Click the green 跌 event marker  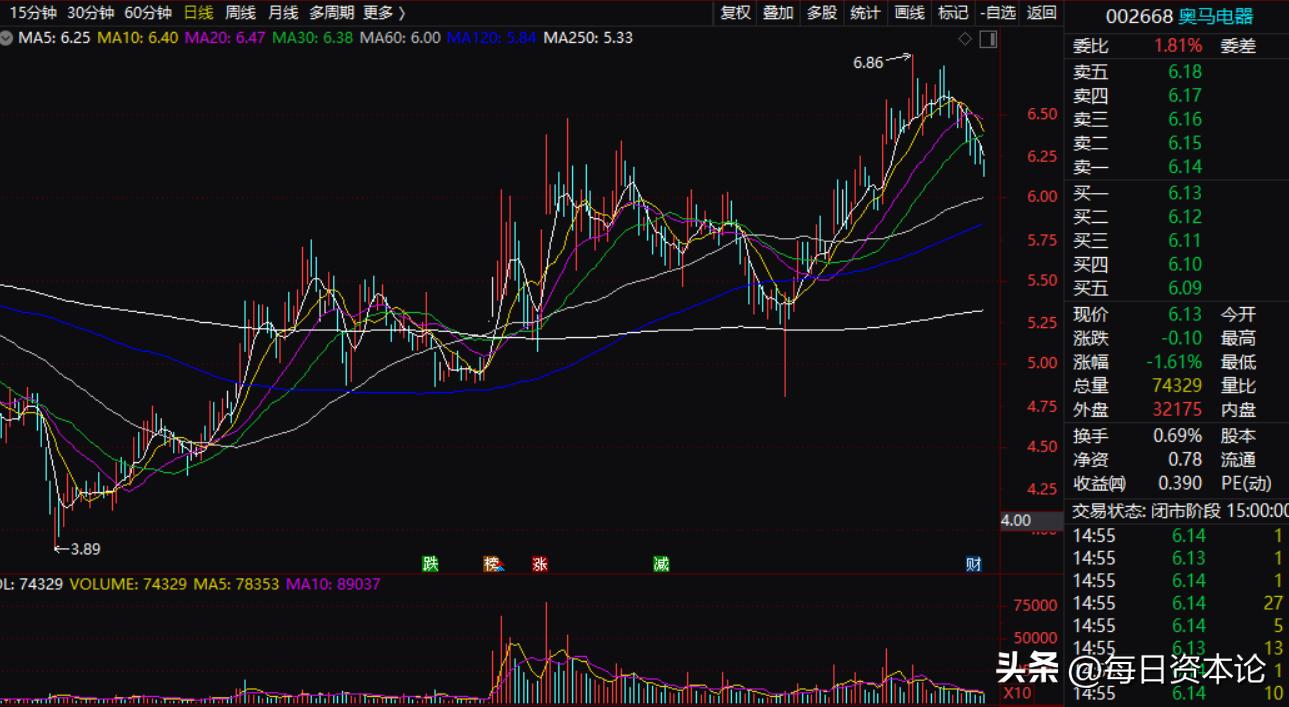pyautogui.click(x=431, y=564)
